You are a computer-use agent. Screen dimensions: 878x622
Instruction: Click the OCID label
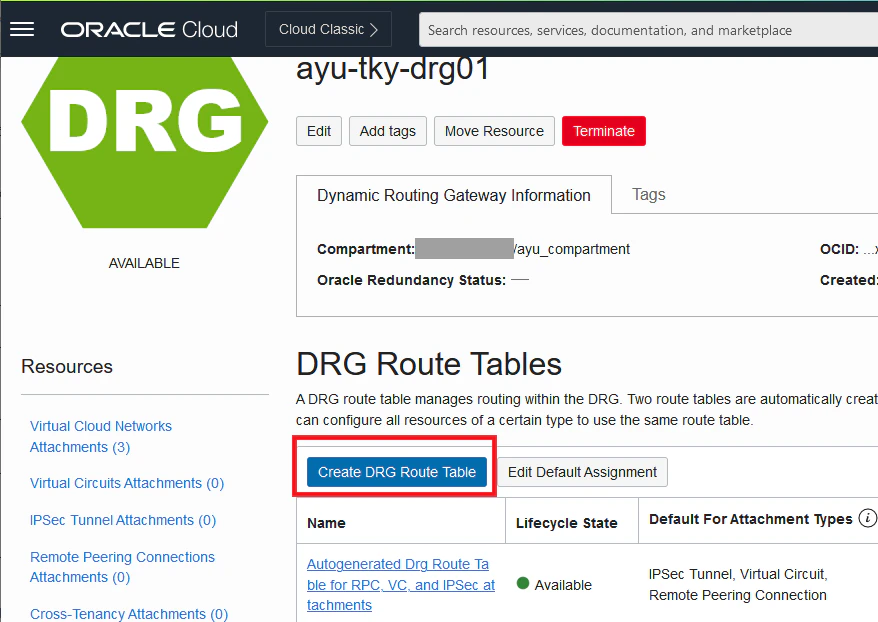click(839, 249)
